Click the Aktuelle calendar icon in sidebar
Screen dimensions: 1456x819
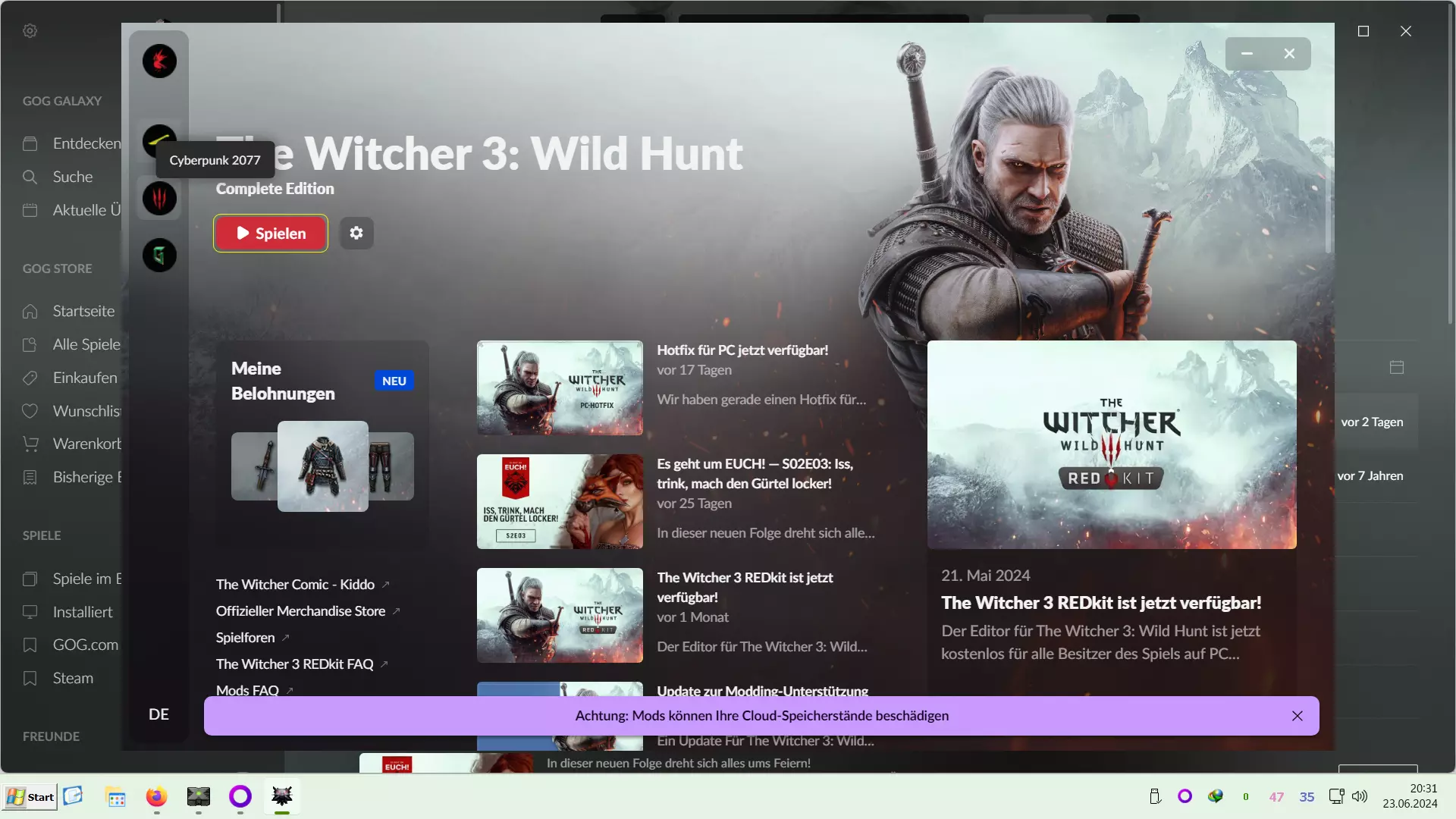click(30, 210)
